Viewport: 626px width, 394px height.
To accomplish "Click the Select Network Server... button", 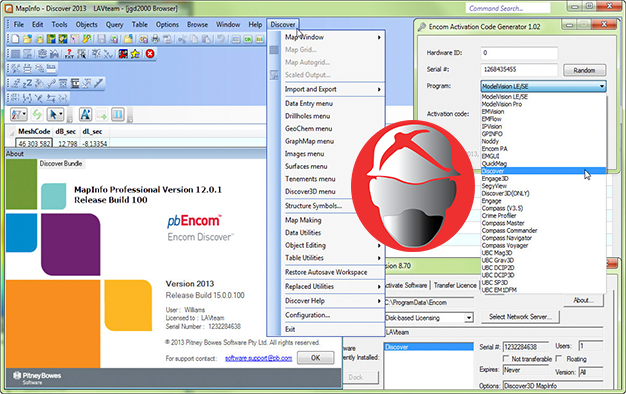I will (520, 317).
